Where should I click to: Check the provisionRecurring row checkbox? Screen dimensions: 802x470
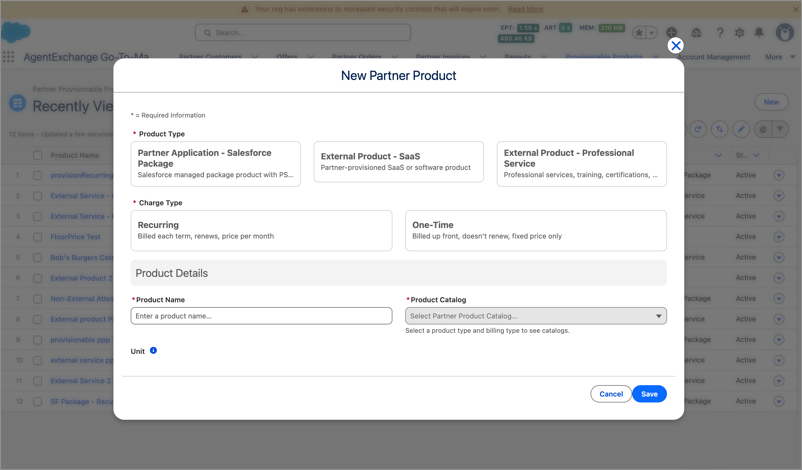click(37, 175)
